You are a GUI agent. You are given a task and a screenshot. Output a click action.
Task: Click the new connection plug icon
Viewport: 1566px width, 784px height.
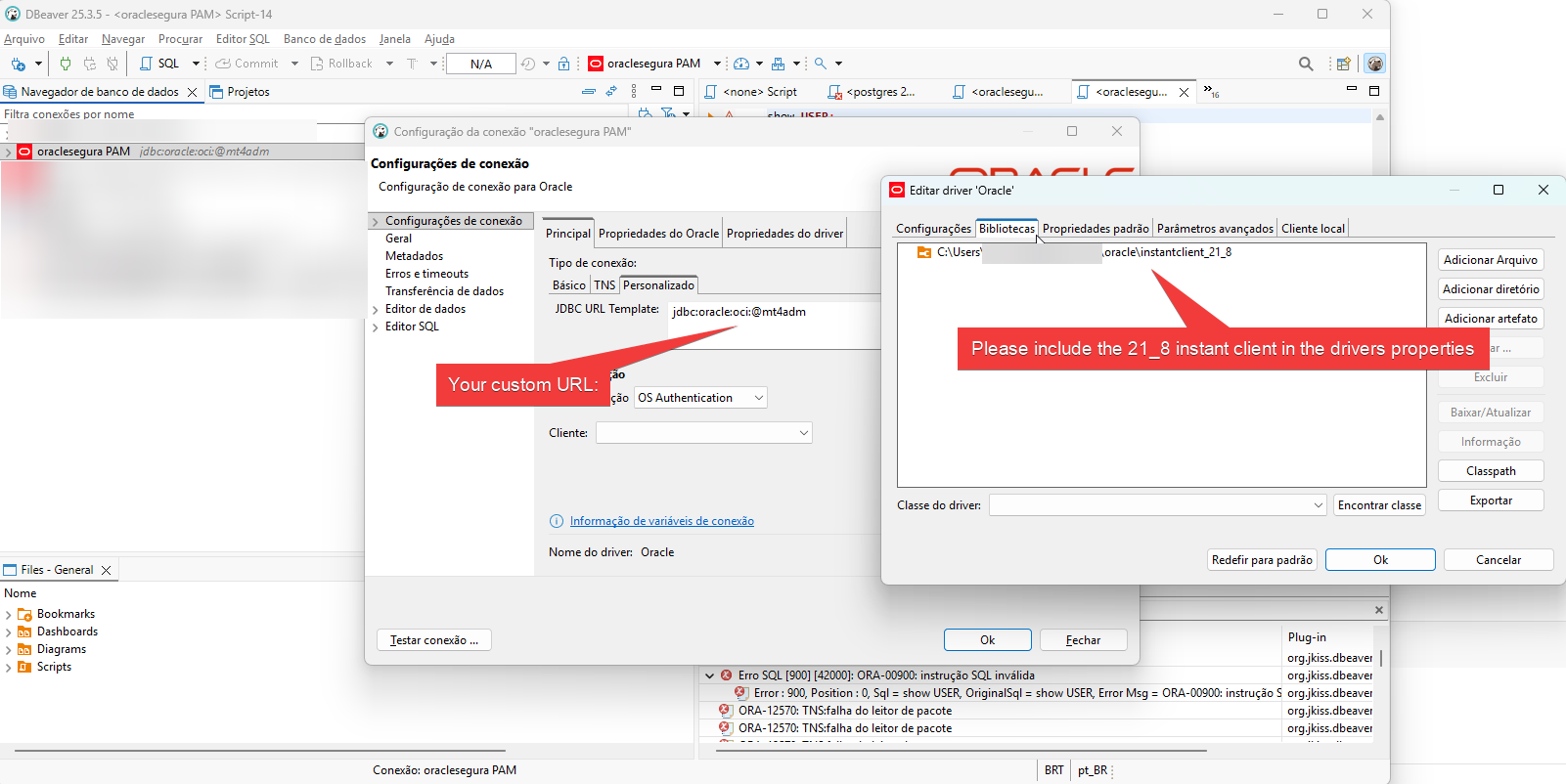pos(19,64)
